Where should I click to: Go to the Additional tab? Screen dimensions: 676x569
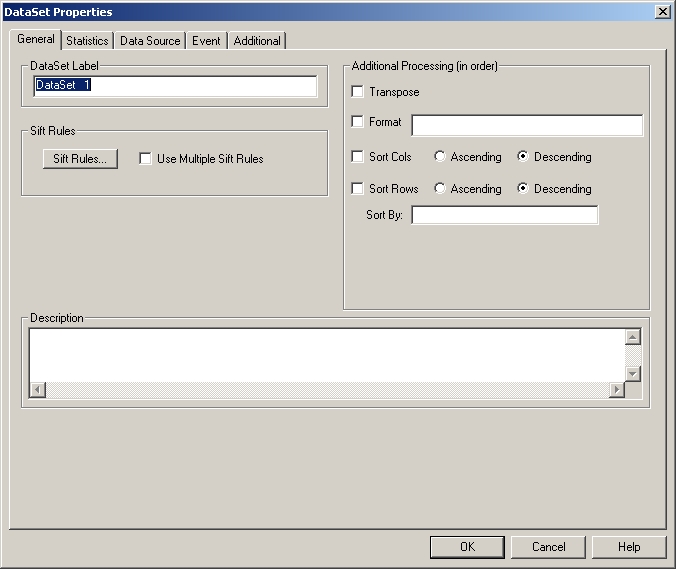257,41
